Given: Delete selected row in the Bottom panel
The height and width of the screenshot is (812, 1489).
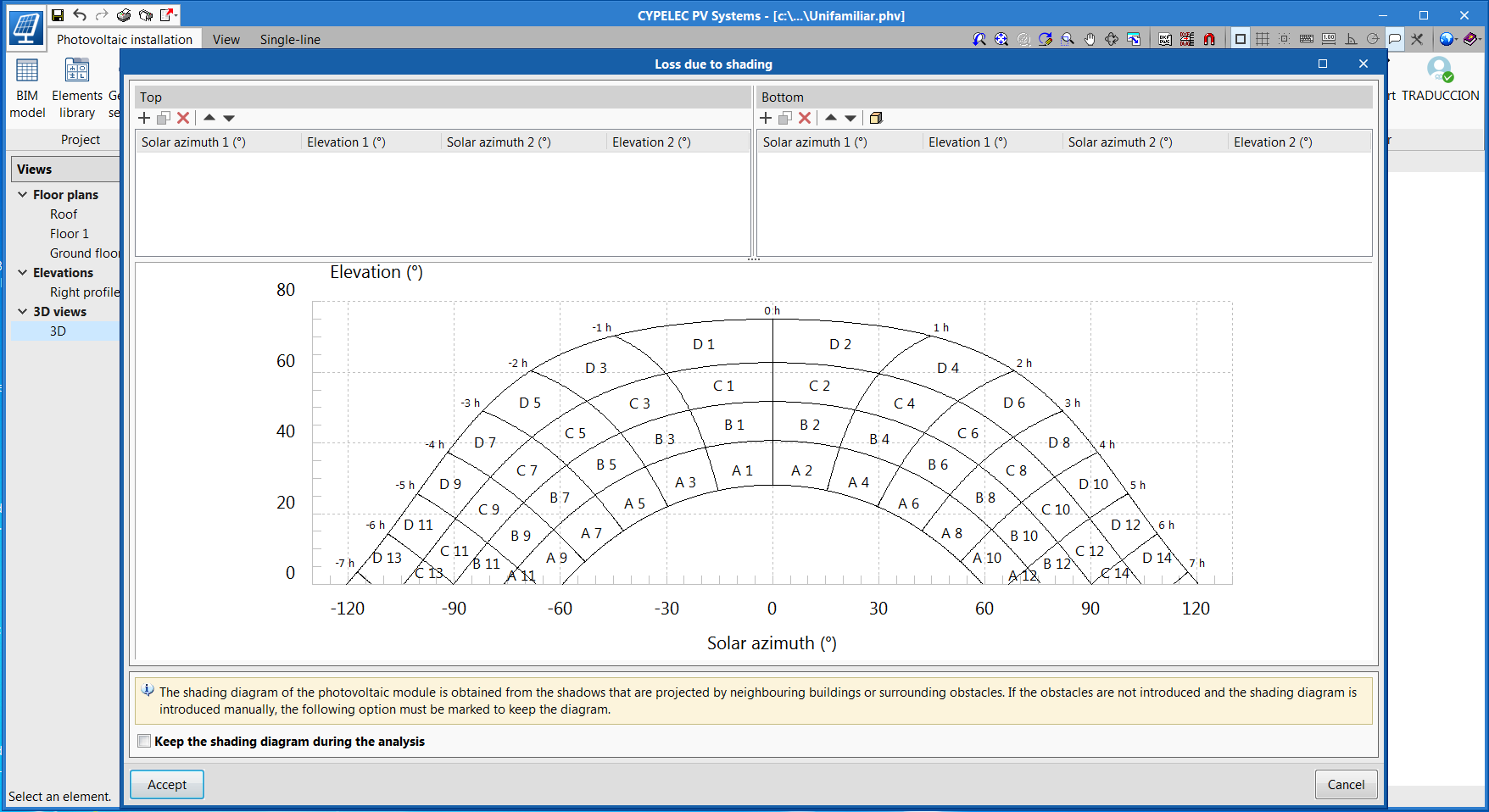Looking at the screenshot, I should pos(805,118).
